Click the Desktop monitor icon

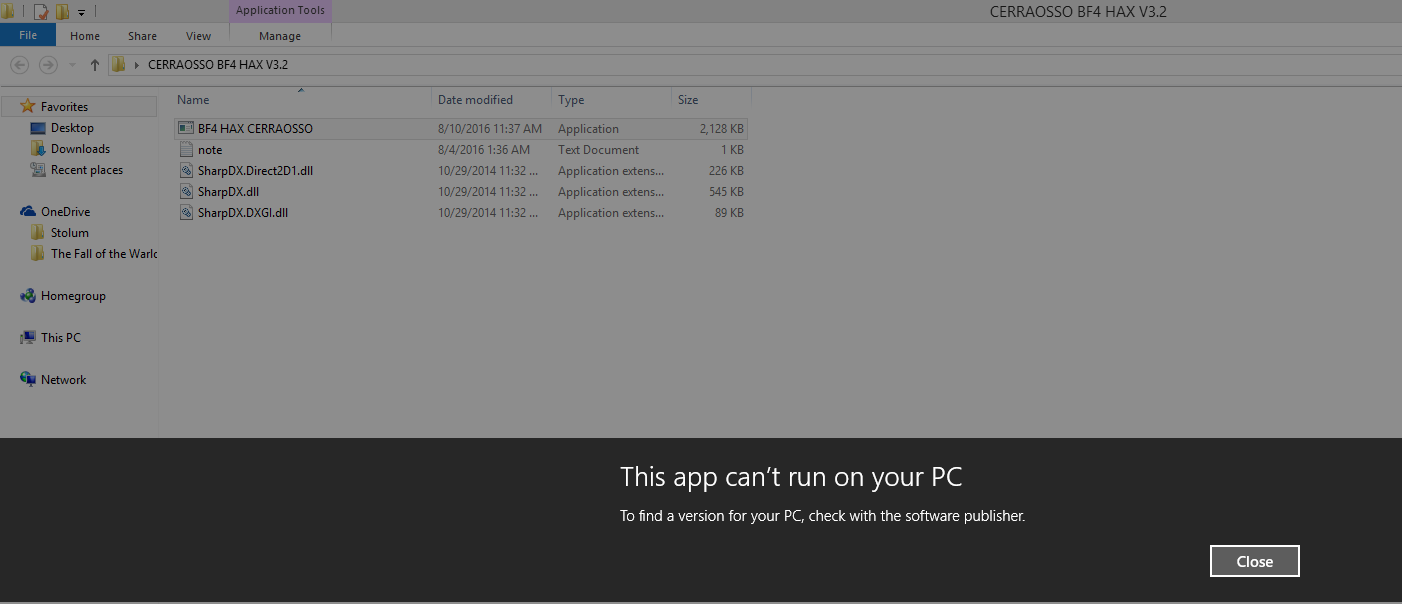point(38,128)
